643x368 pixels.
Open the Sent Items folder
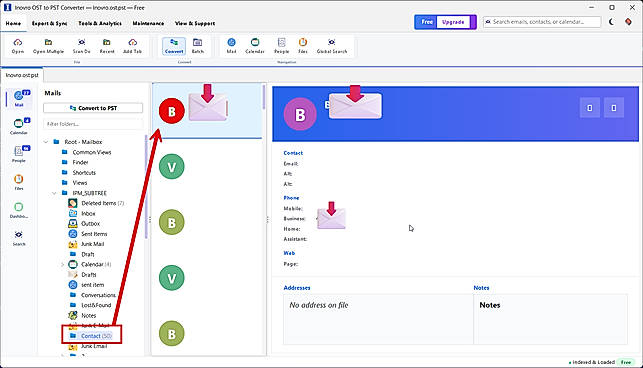(x=94, y=234)
